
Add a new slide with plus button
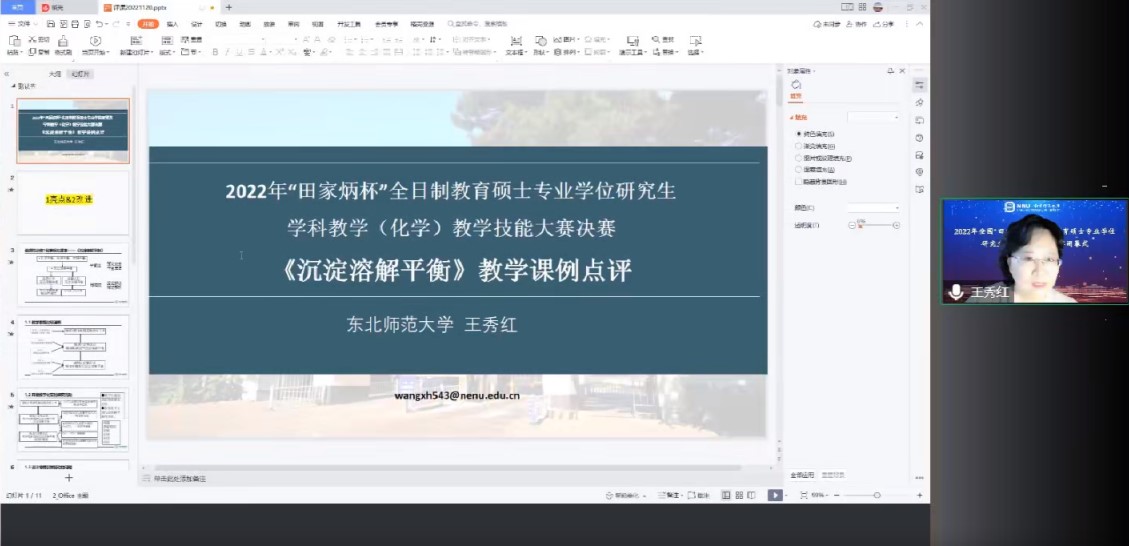[69, 479]
